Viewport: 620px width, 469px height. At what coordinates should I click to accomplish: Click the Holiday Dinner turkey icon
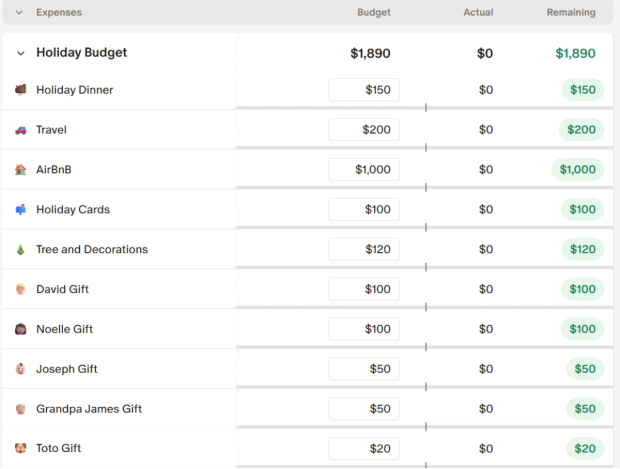[20, 90]
